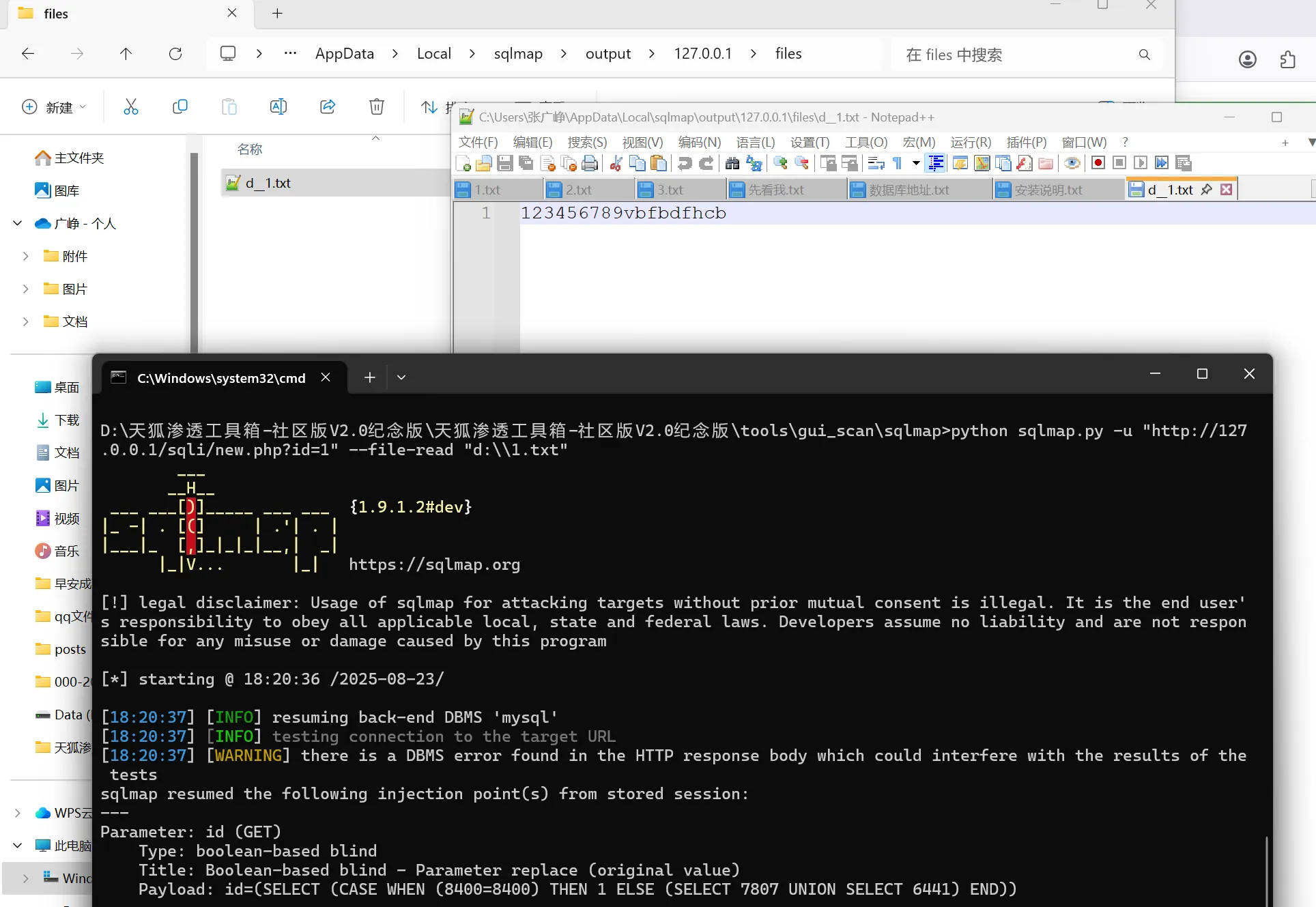Click the Find binoculars icon in Notepad++

(732, 163)
